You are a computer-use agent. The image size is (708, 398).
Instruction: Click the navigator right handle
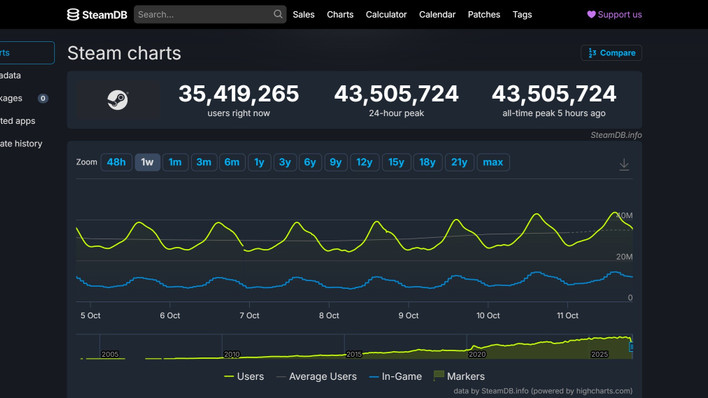tap(631, 347)
